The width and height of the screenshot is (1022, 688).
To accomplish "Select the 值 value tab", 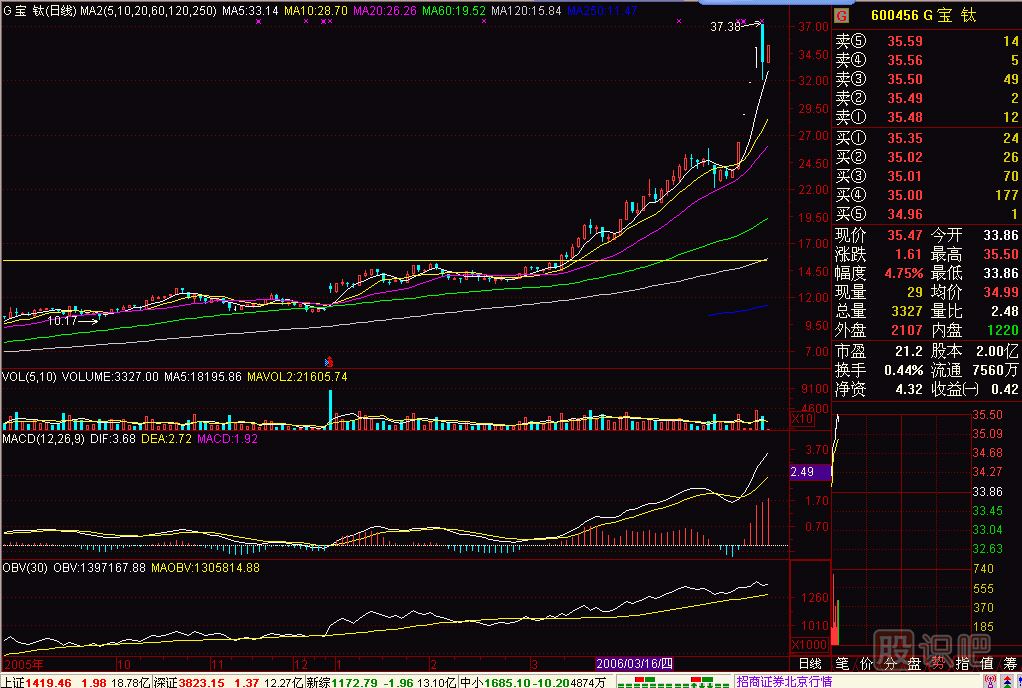I will (x=987, y=663).
